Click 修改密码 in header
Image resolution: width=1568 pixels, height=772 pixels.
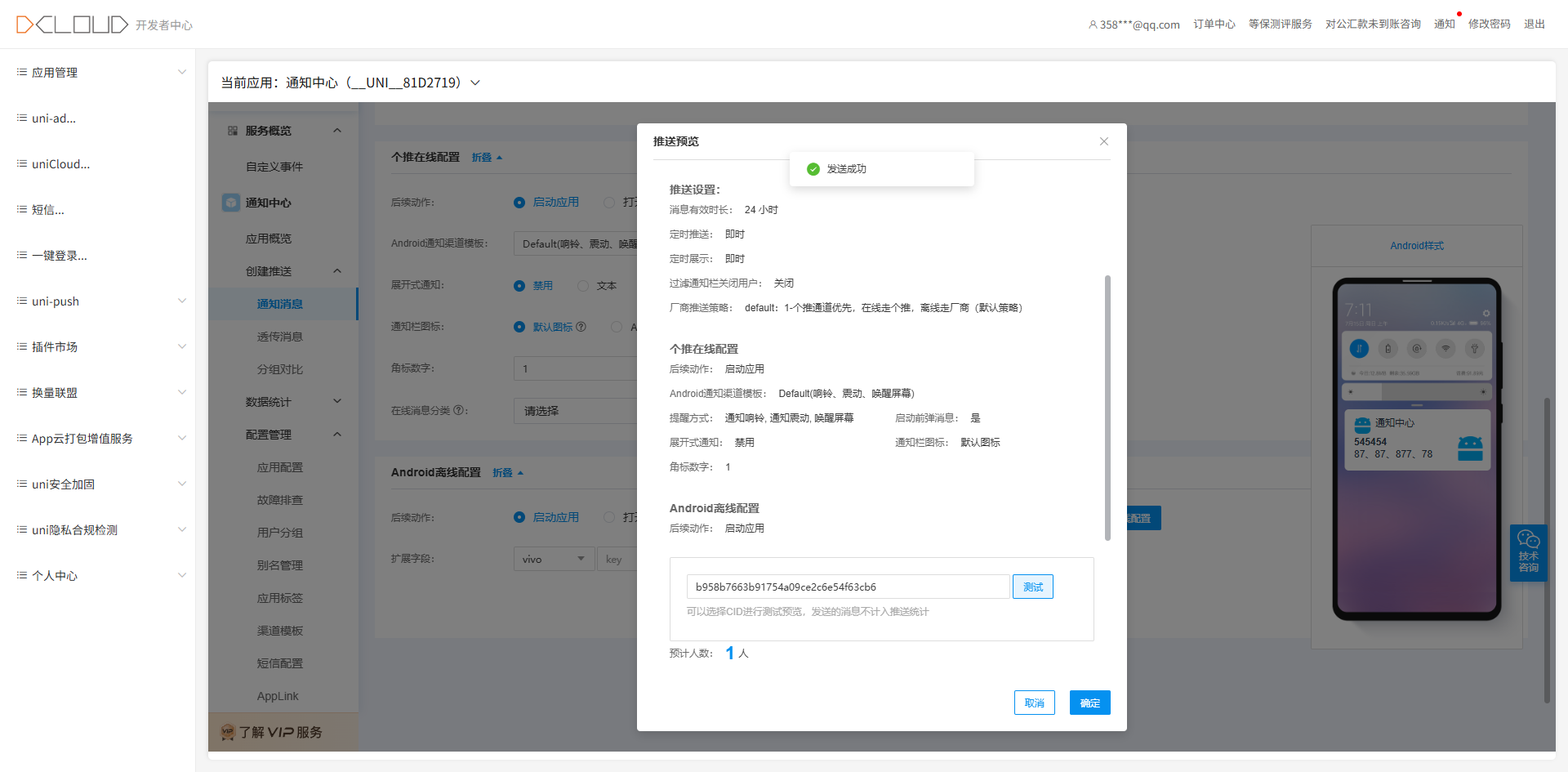point(1490,25)
